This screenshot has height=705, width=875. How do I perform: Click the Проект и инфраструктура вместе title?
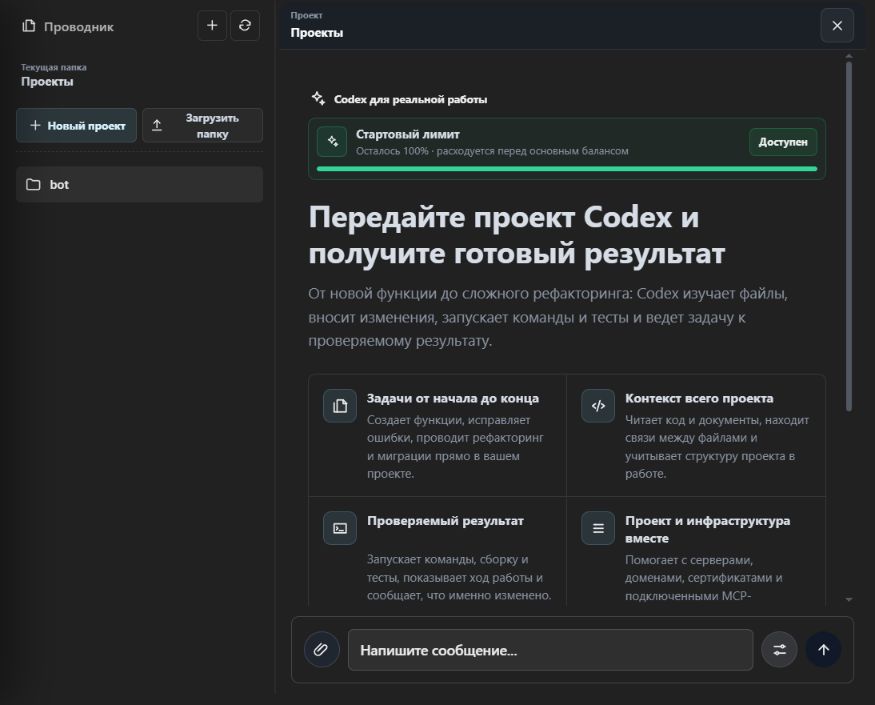click(x=708, y=530)
